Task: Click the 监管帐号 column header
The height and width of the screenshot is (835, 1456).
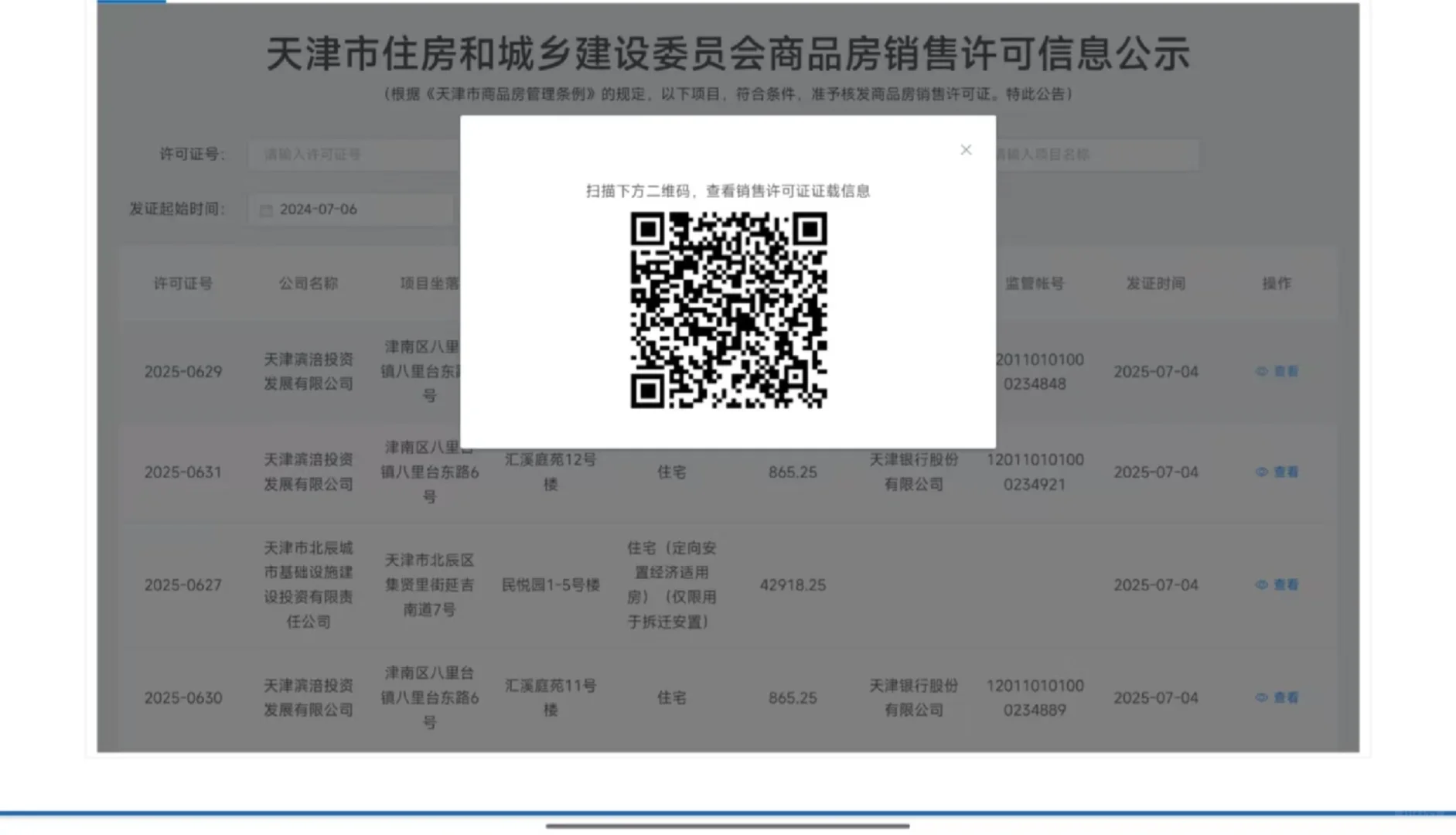Action: coord(1035,284)
